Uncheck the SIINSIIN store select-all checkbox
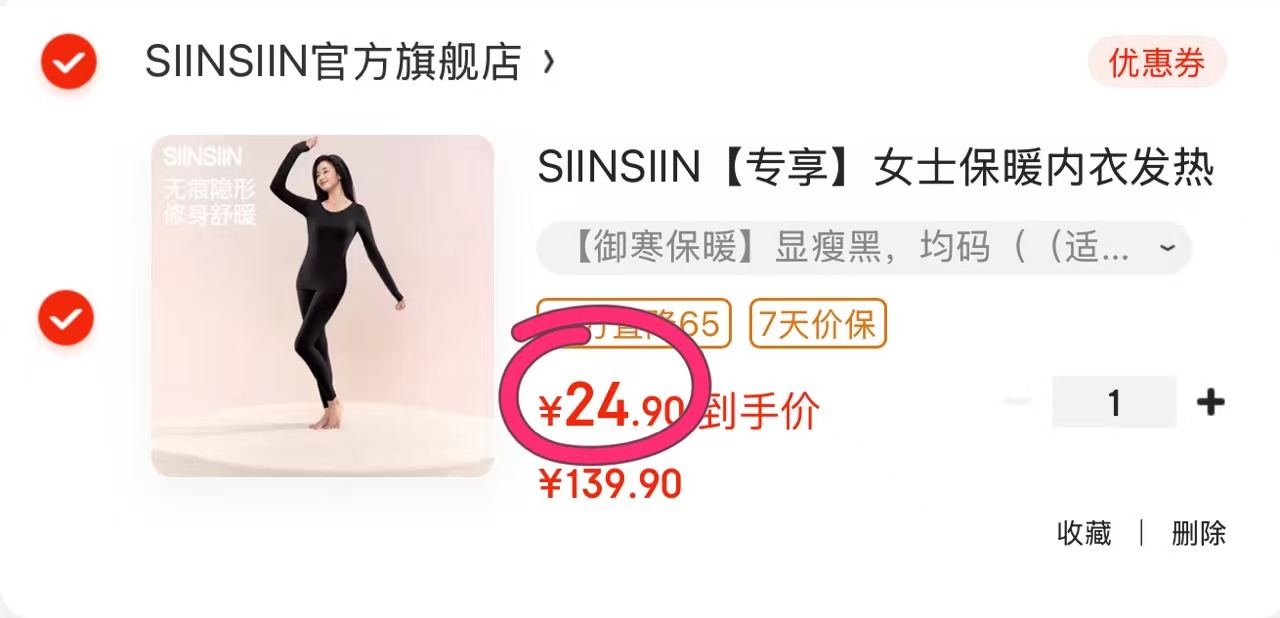The image size is (1280, 618). pos(69,62)
